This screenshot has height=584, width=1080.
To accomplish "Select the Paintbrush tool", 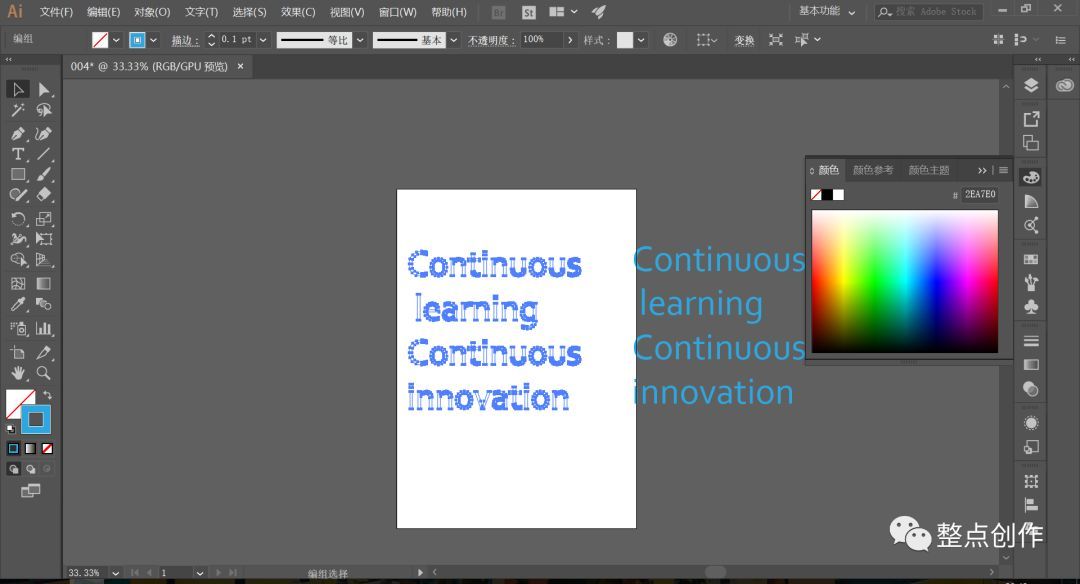I will click(x=44, y=175).
